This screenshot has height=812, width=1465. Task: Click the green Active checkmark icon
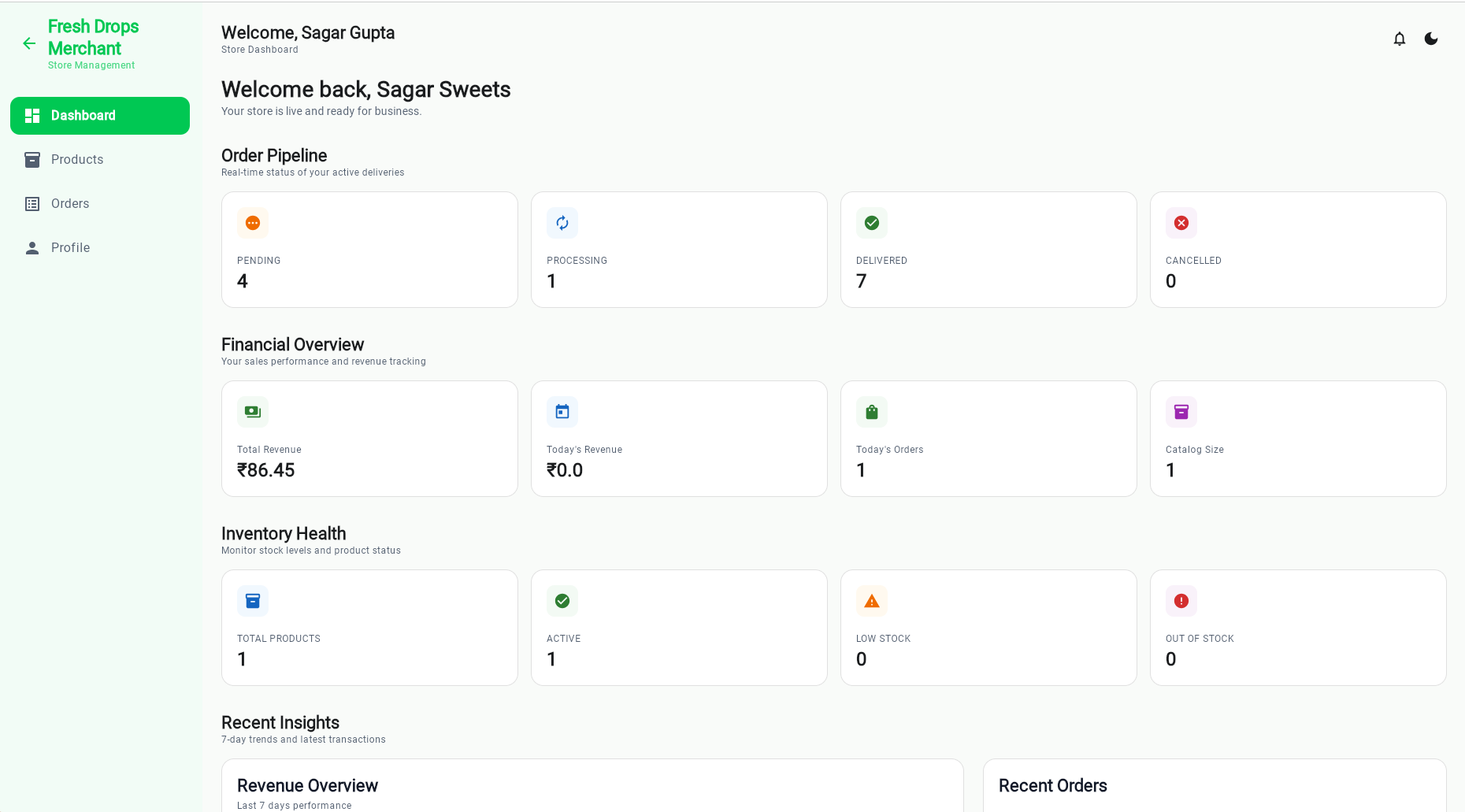pos(562,601)
